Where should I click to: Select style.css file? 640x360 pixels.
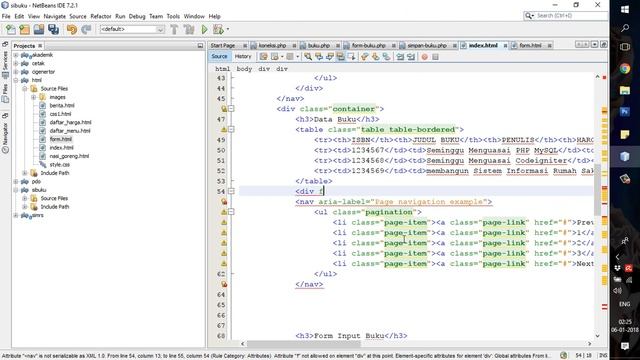click(x=60, y=164)
